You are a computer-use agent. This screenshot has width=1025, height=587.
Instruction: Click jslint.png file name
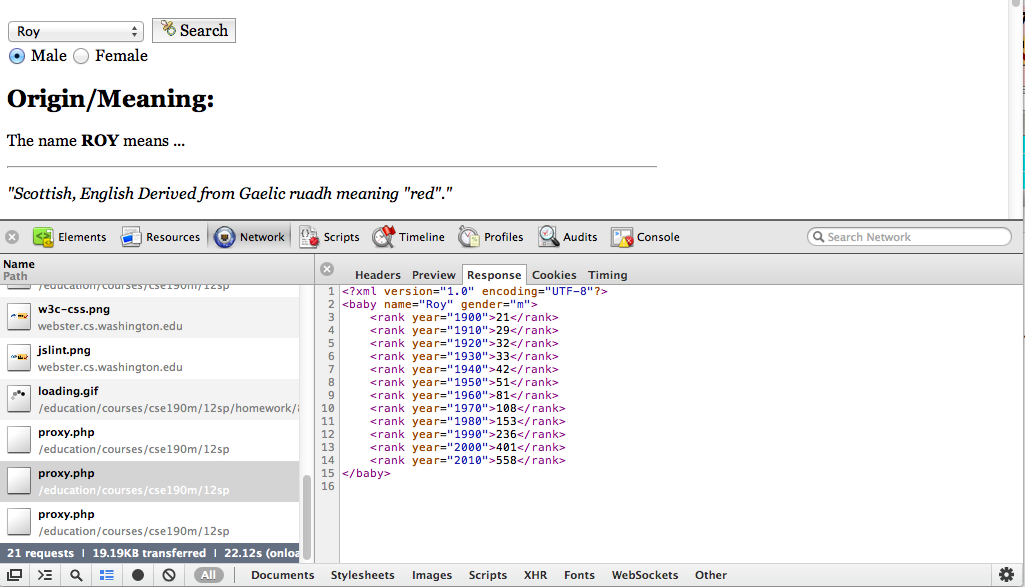click(64, 350)
